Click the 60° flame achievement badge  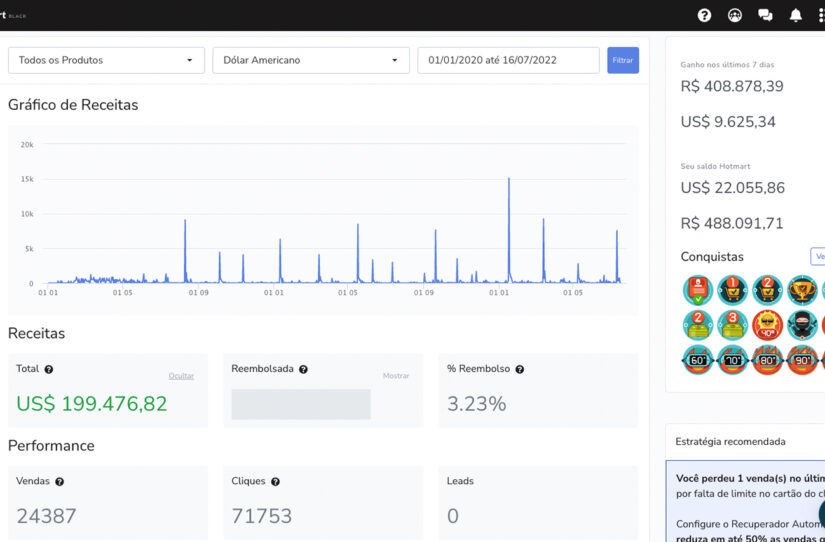[697, 360]
